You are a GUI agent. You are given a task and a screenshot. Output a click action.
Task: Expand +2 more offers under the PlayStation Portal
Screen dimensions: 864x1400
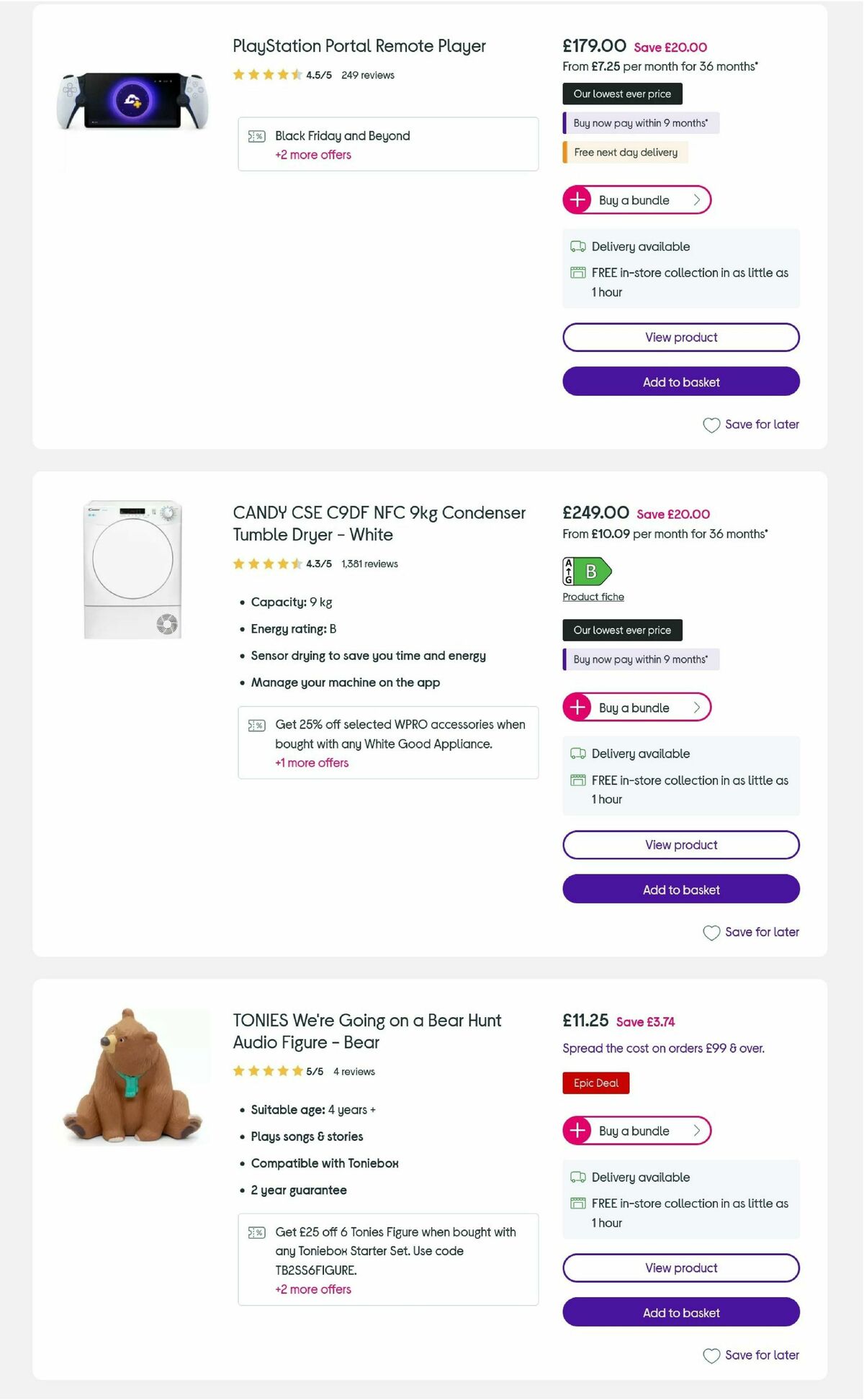coord(312,155)
